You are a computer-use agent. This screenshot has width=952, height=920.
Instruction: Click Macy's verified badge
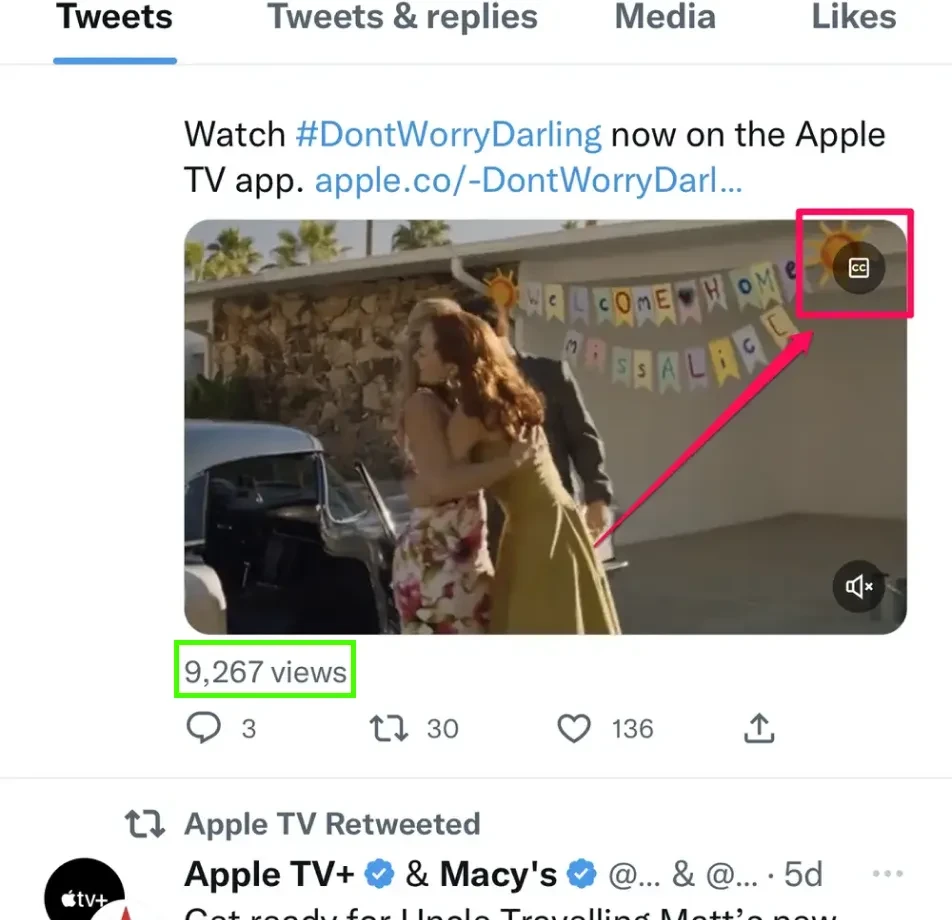tap(582, 875)
